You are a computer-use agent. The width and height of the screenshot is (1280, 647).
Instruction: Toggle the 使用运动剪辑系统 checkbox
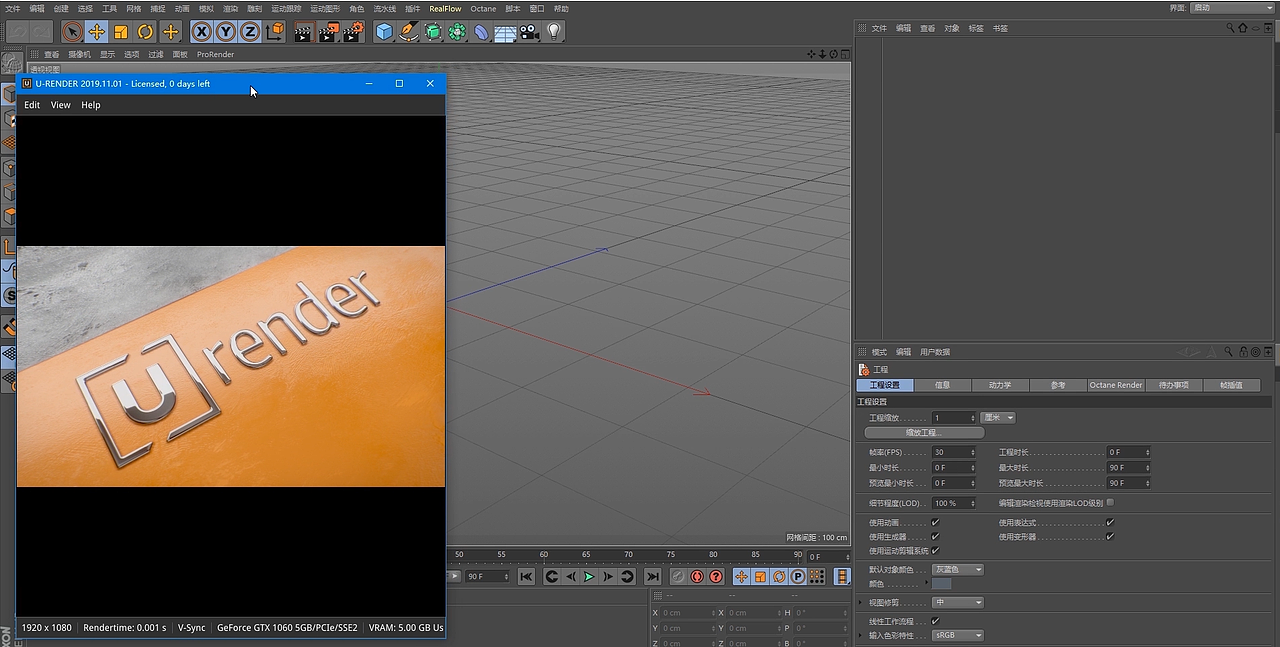point(936,551)
